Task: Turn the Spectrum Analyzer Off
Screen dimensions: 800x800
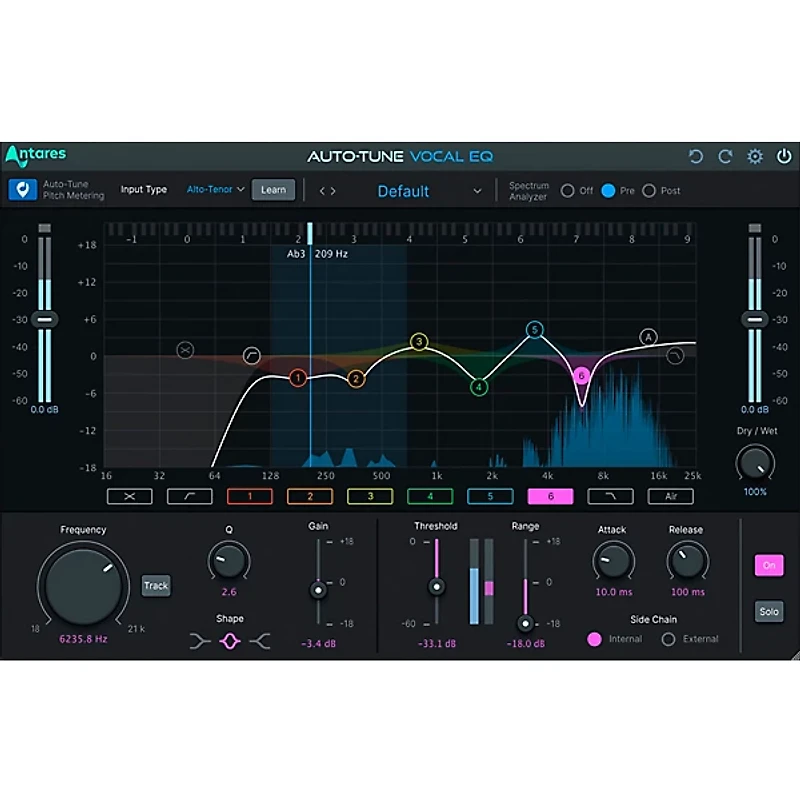Action: [x=570, y=190]
